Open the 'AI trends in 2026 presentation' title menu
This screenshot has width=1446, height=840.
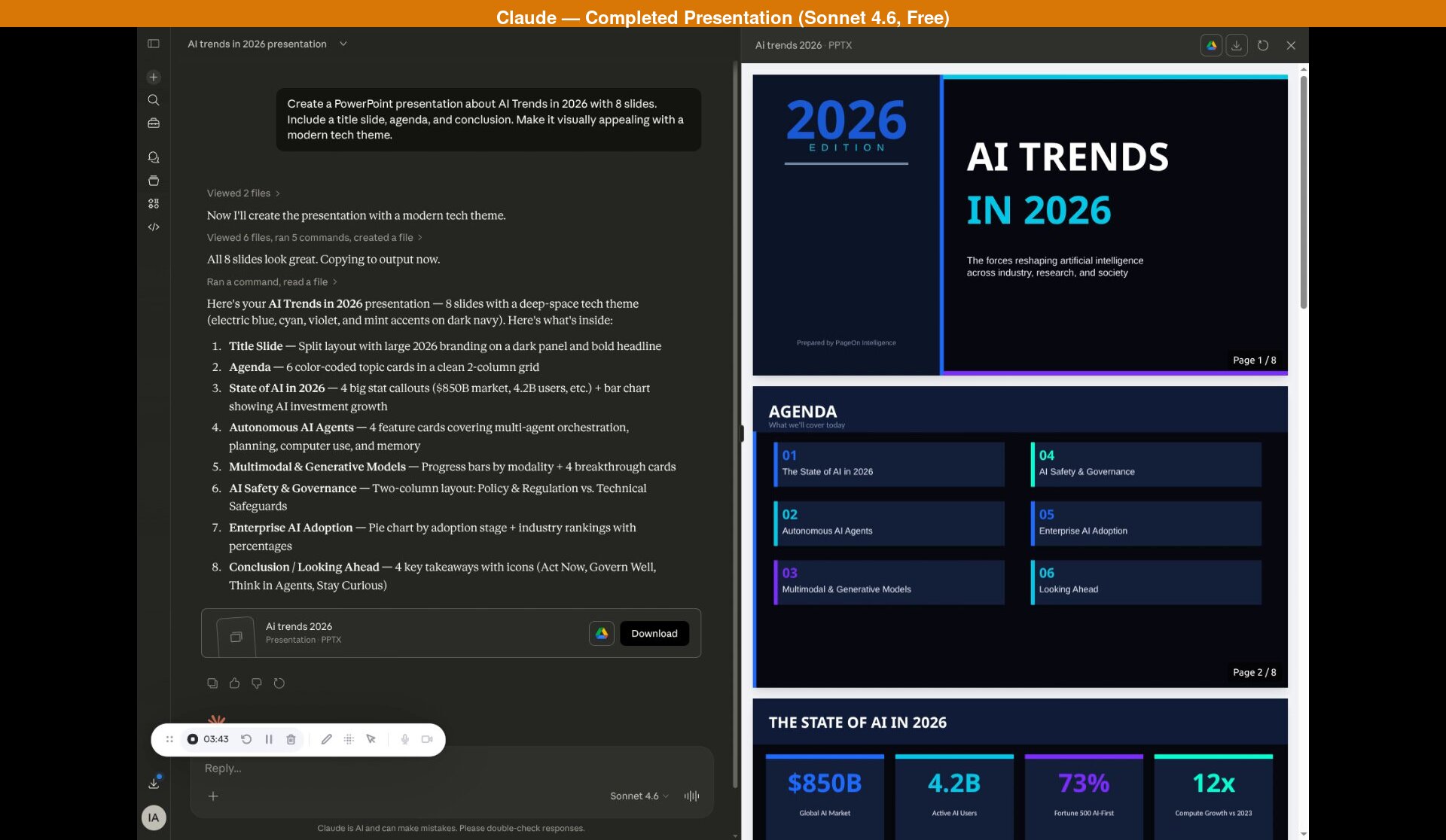tap(343, 44)
